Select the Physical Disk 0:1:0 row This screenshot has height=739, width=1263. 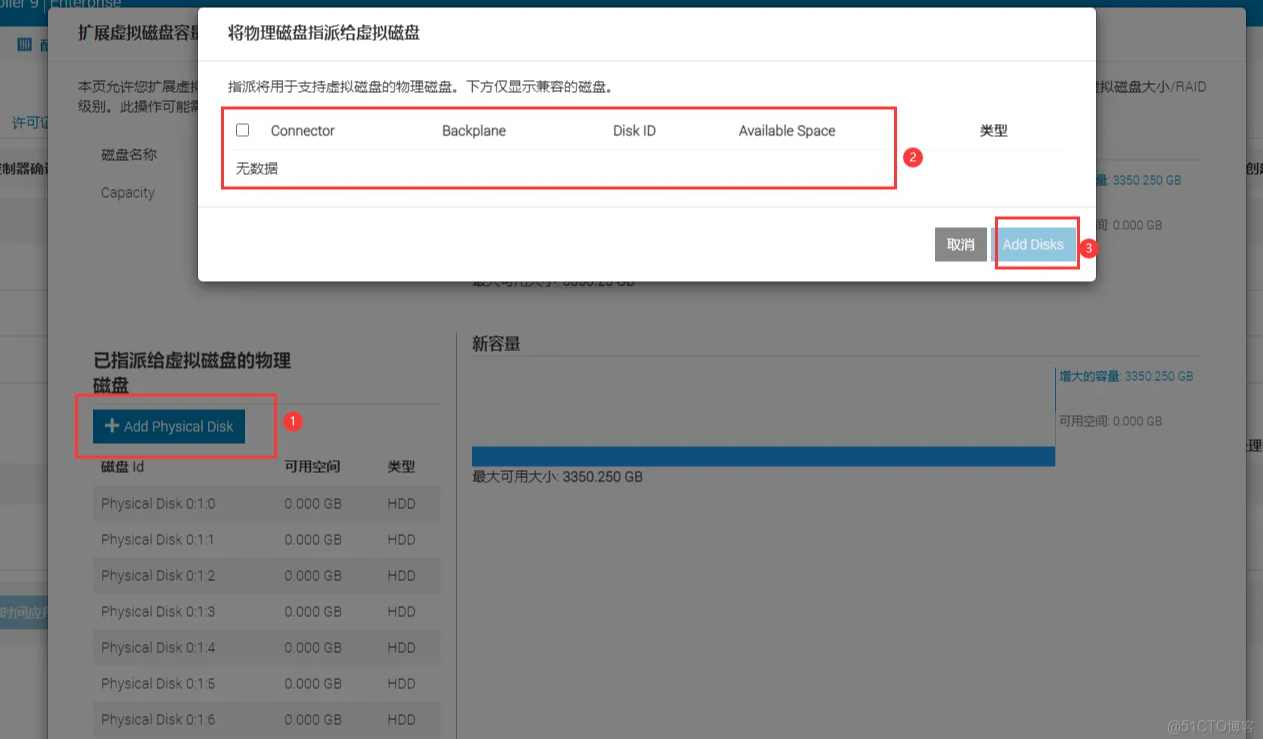158,504
